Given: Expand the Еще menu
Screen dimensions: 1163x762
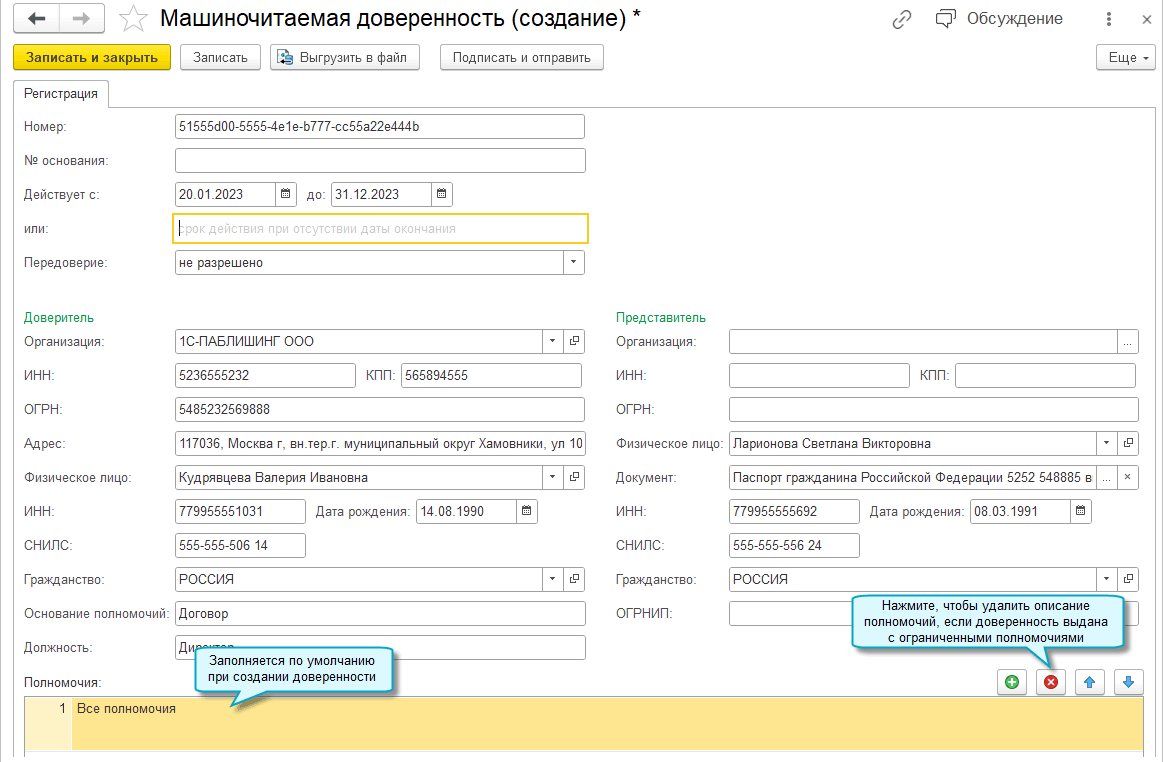Looking at the screenshot, I should [x=1125, y=57].
